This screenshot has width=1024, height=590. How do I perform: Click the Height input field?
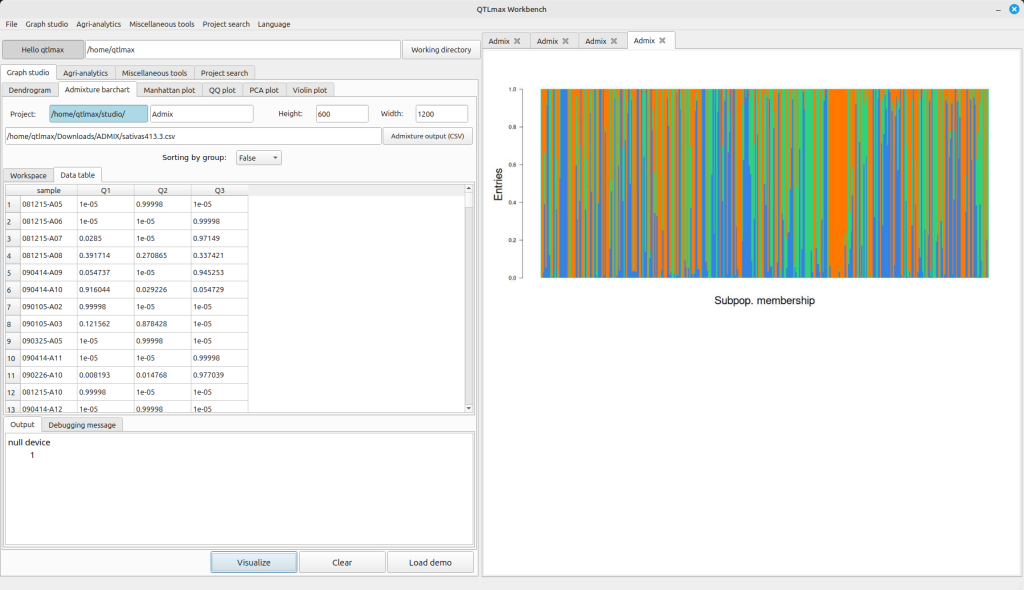tap(342, 114)
